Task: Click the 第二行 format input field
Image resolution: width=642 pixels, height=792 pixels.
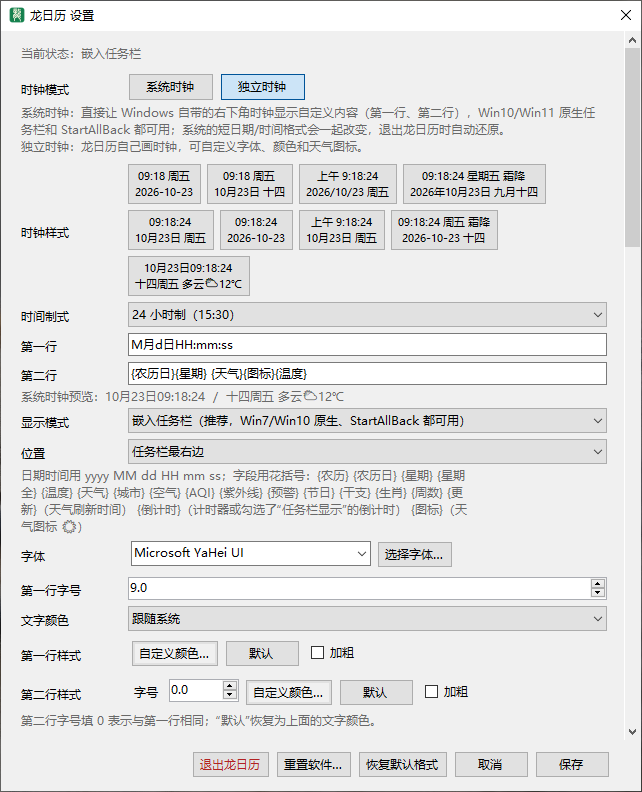Action: (x=367, y=374)
